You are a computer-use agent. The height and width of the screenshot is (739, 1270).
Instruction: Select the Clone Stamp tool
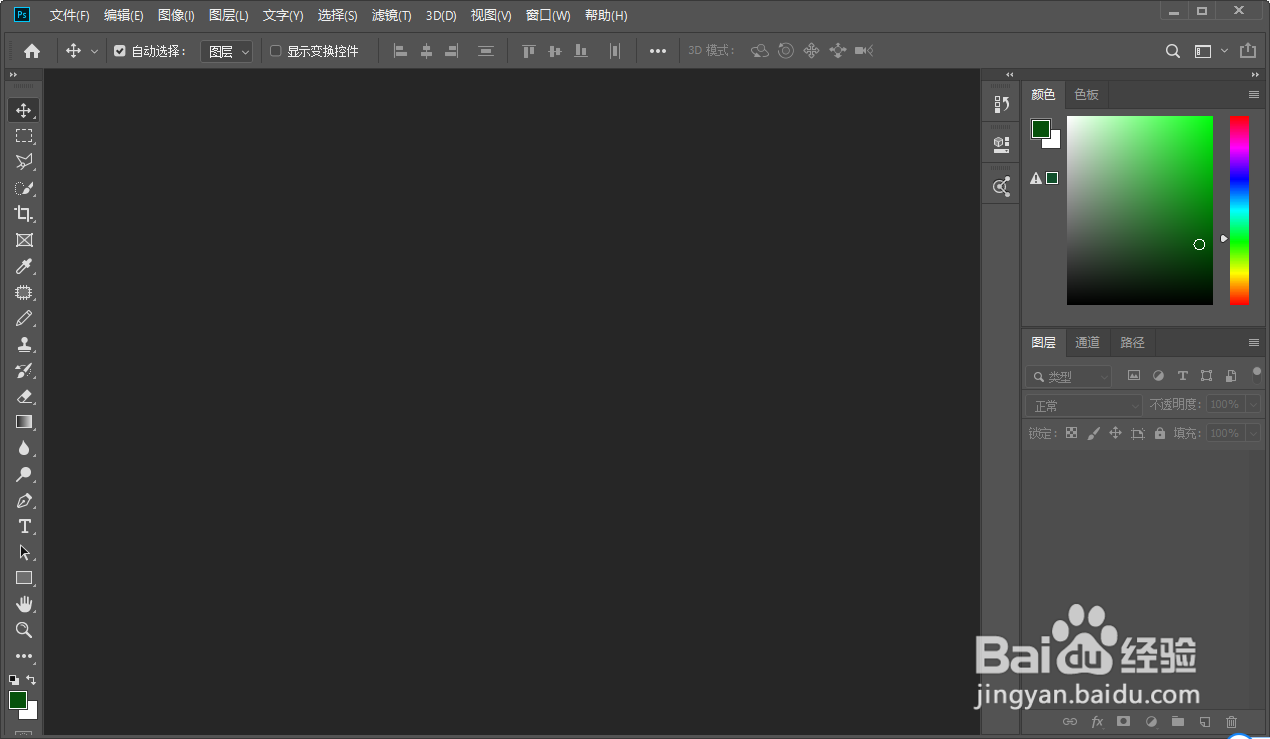pos(23,344)
